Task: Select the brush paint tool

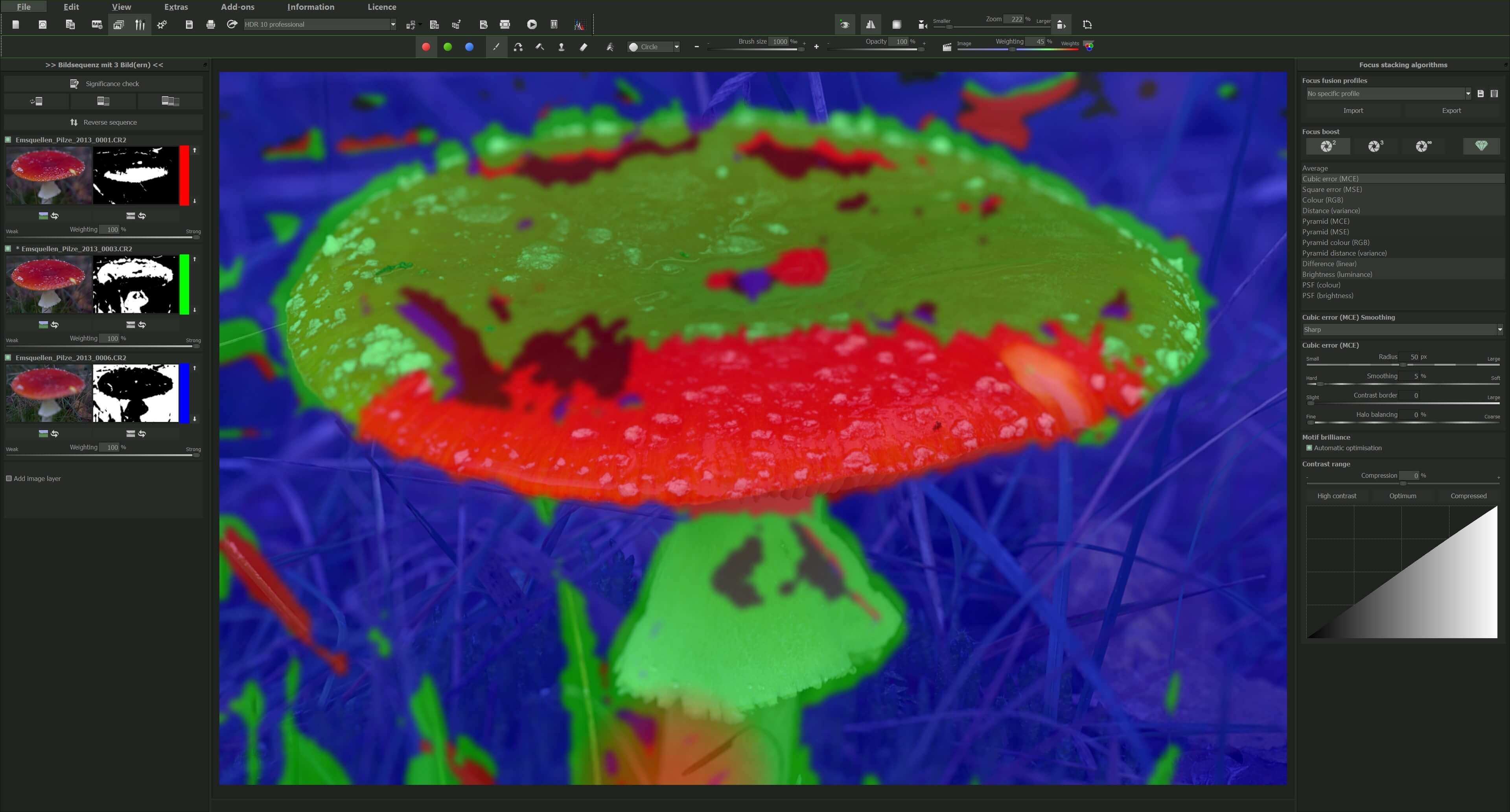Action: point(496,47)
